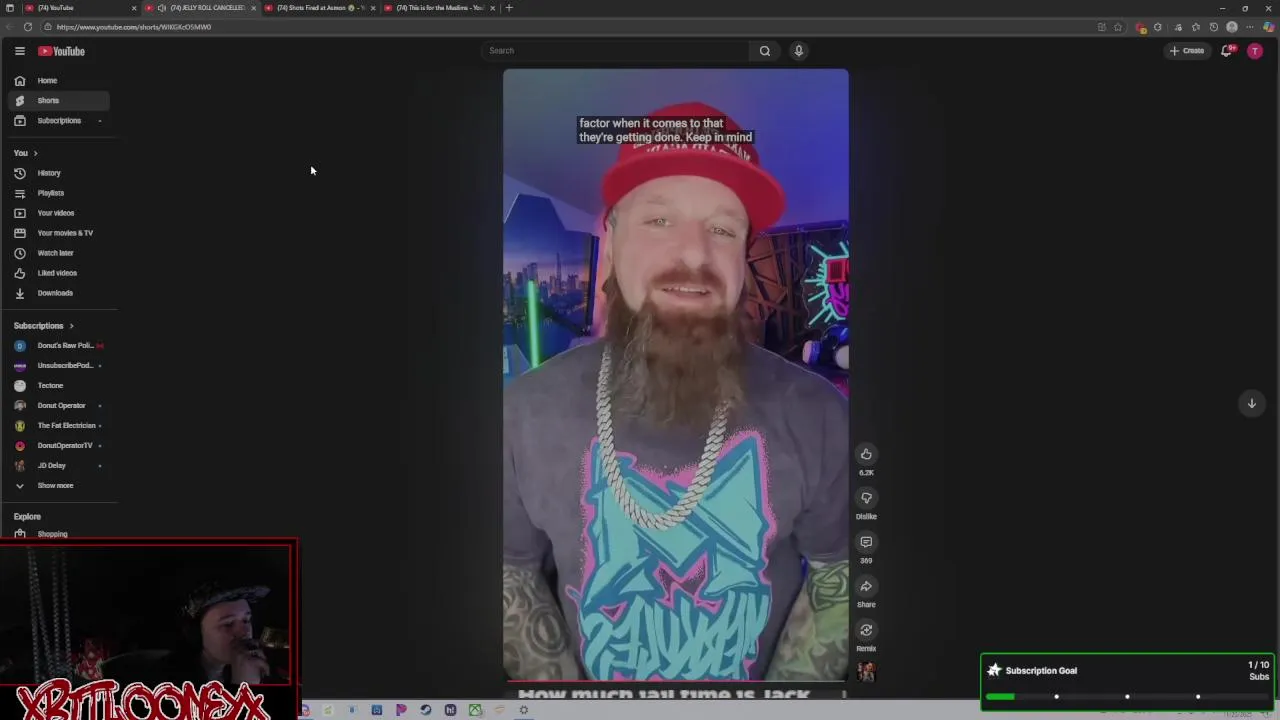Pause the playing Short video

click(x=676, y=375)
